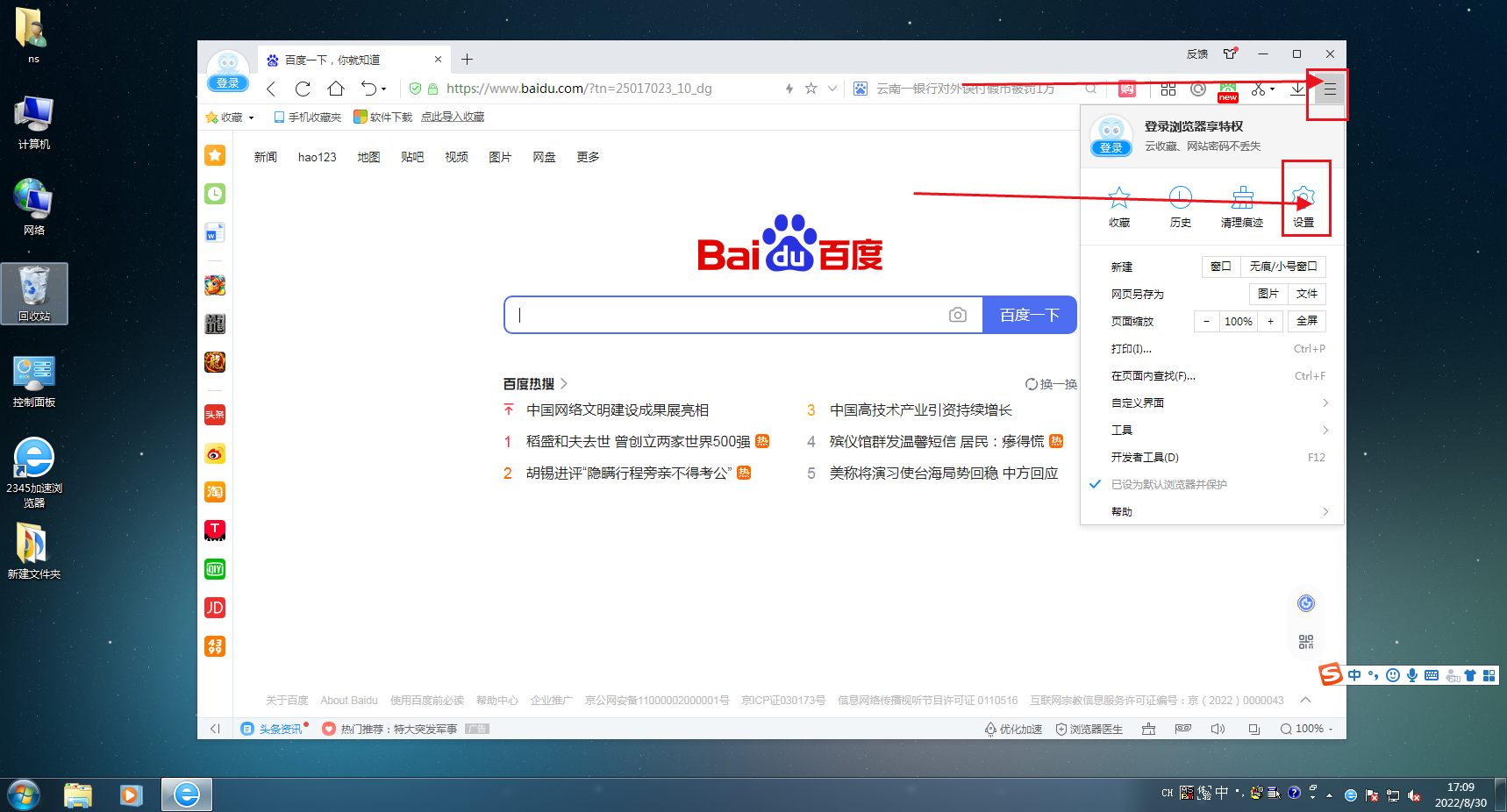Reload the page with the refresh icon
This screenshot has height=812, width=1507.
click(x=303, y=89)
